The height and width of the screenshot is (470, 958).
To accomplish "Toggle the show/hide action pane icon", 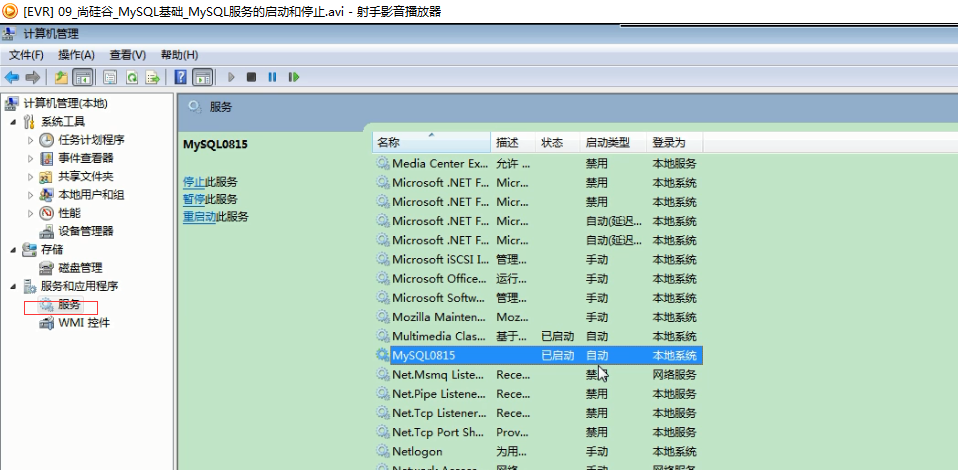I will click(202, 77).
